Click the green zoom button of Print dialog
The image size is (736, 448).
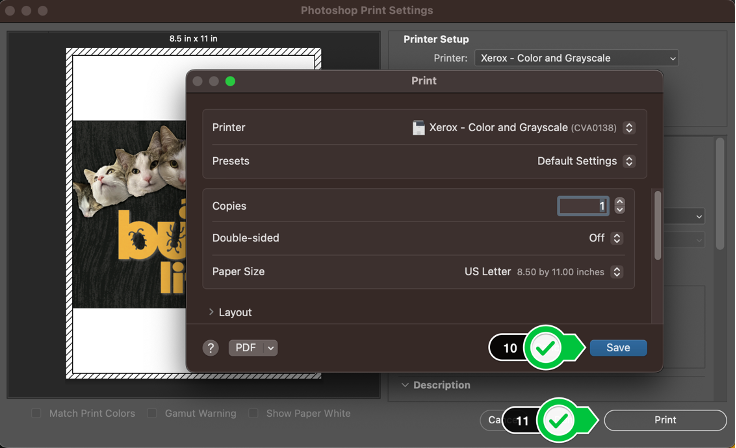click(x=230, y=81)
